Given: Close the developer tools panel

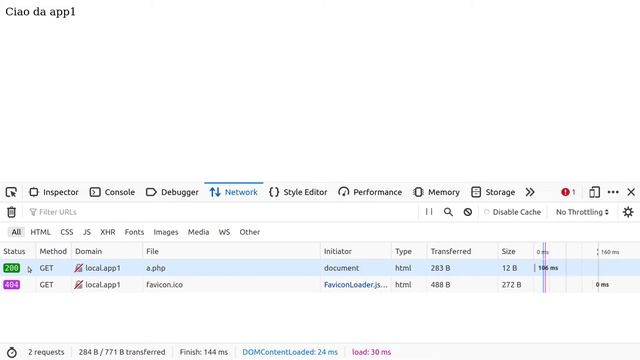Looking at the screenshot, I should pyautogui.click(x=631, y=192).
